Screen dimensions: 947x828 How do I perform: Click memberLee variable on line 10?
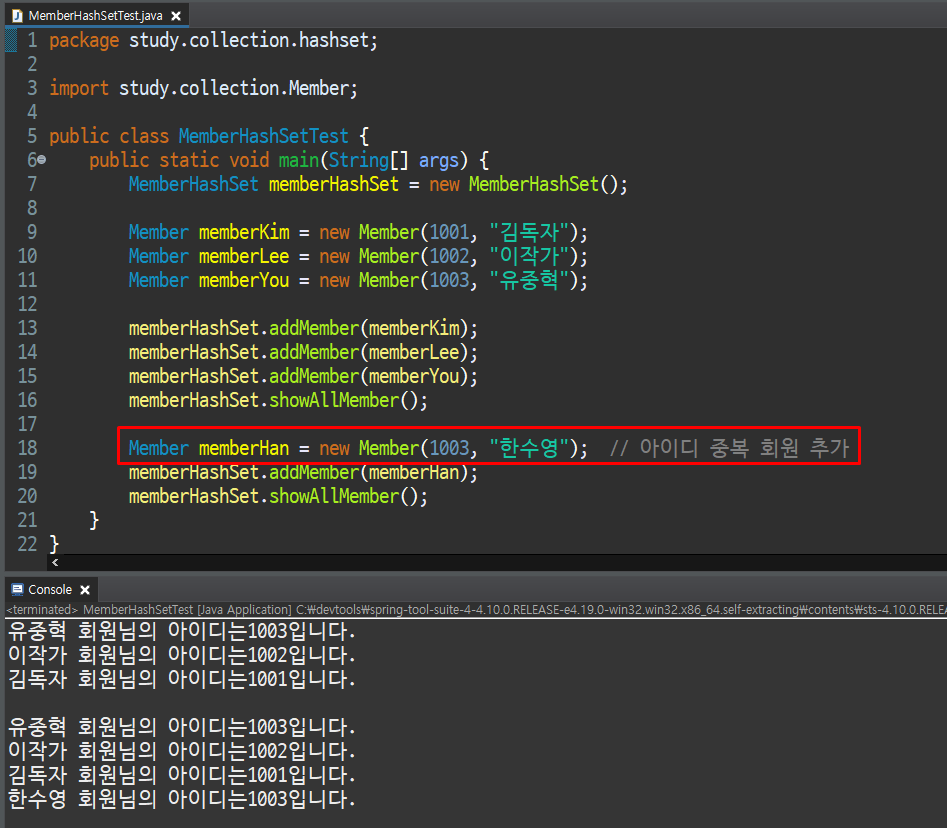click(244, 256)
